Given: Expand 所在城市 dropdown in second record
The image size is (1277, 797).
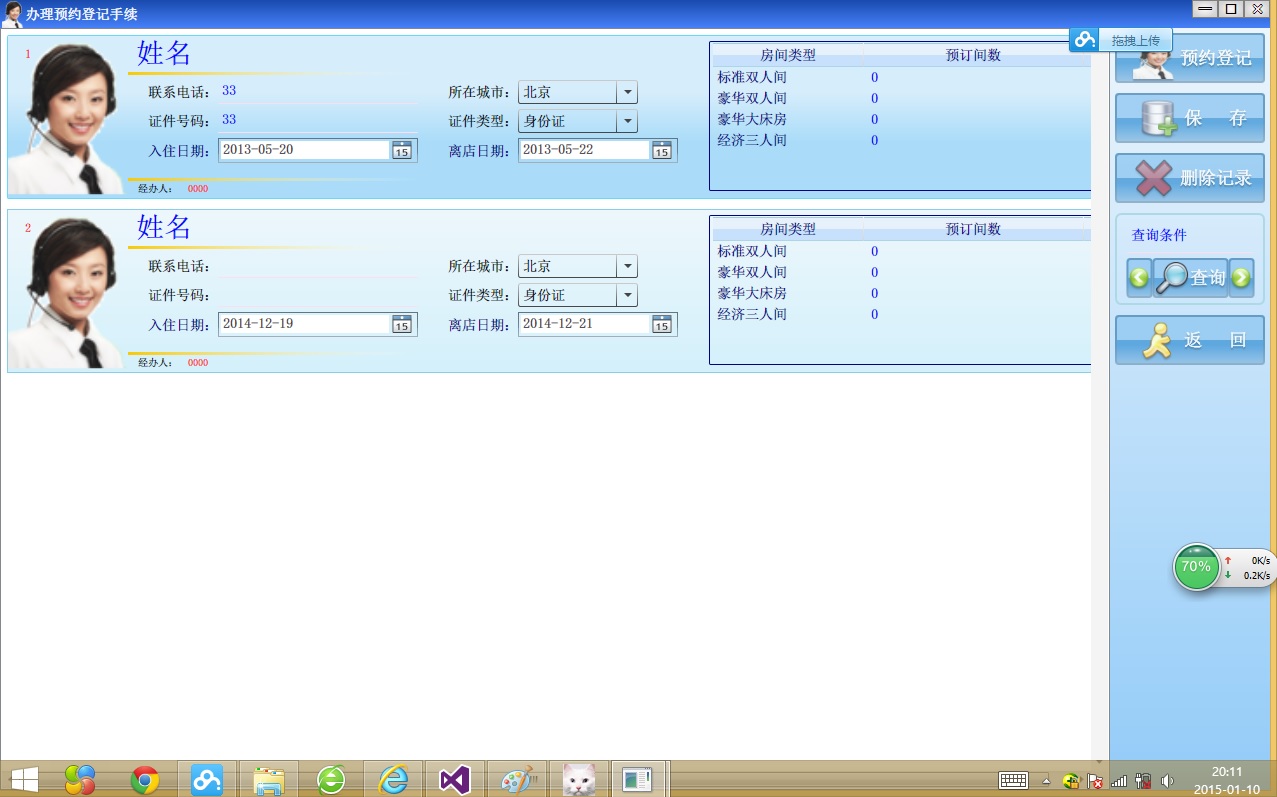Looking at the screenshot, I should pos(627,267).
